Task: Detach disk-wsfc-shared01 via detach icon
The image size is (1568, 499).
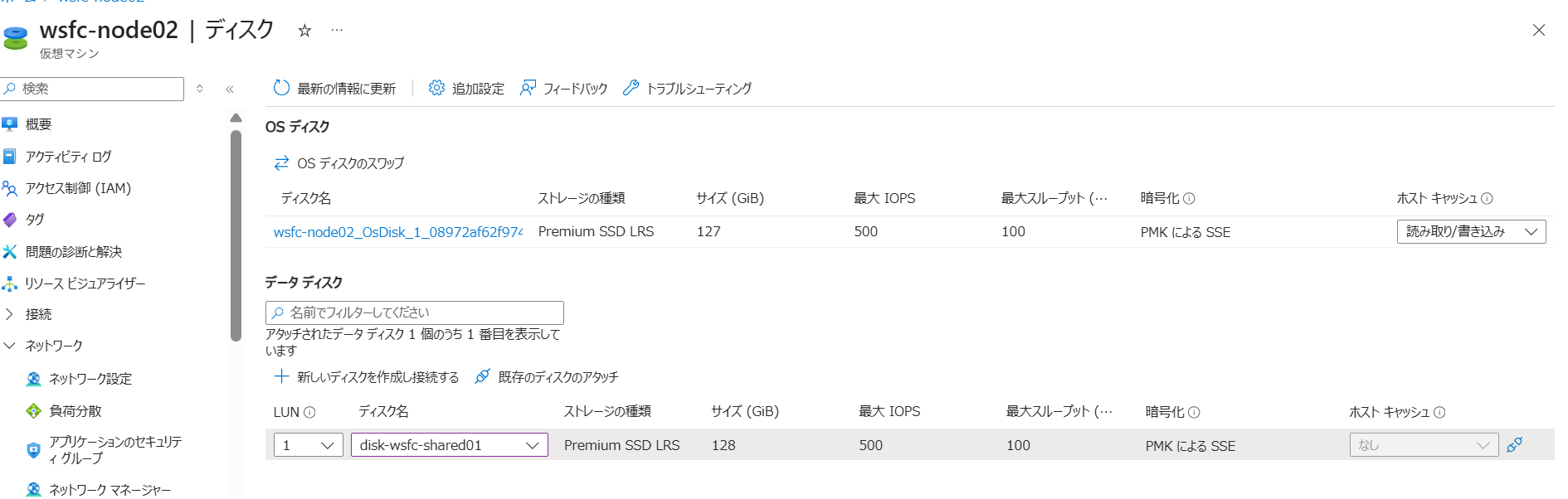Action: [x=1515, y=445]
